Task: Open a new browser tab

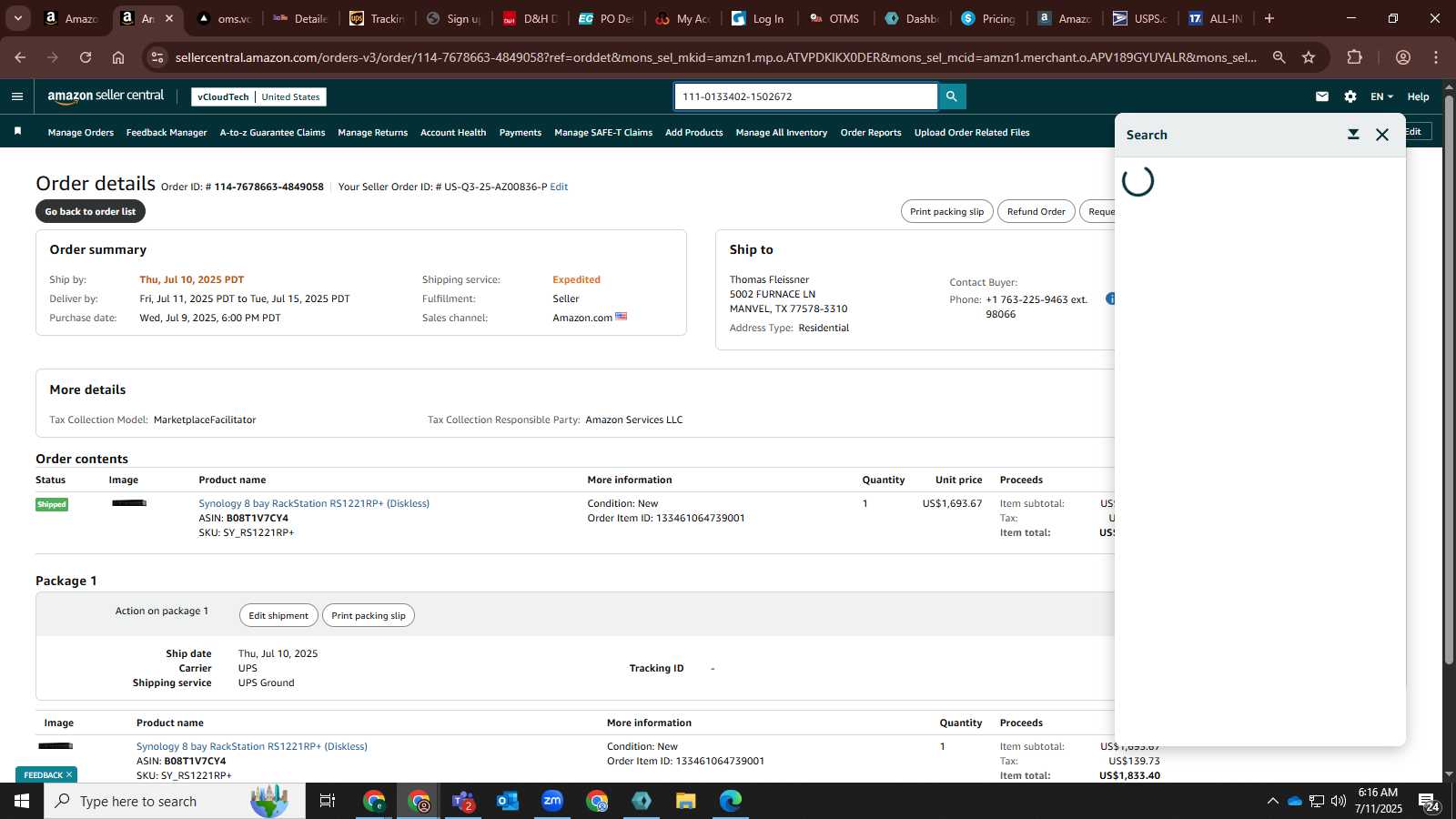Action: point(1269,18)
